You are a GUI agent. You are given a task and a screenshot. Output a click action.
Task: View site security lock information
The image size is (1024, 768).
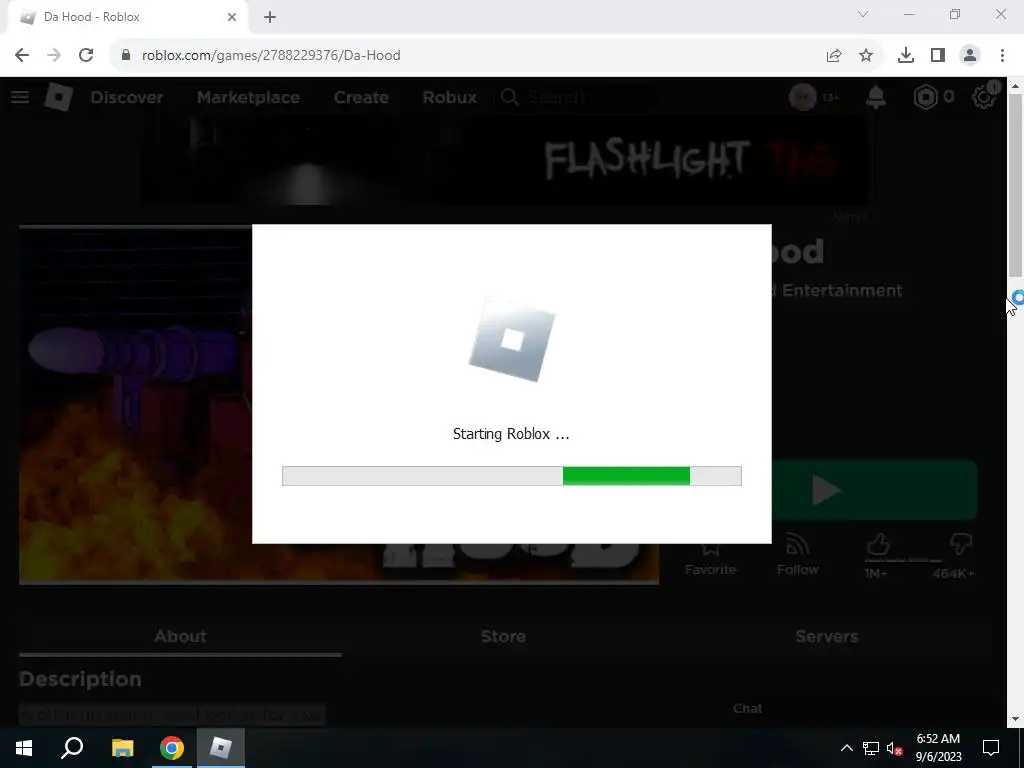[x=126, y=55]
